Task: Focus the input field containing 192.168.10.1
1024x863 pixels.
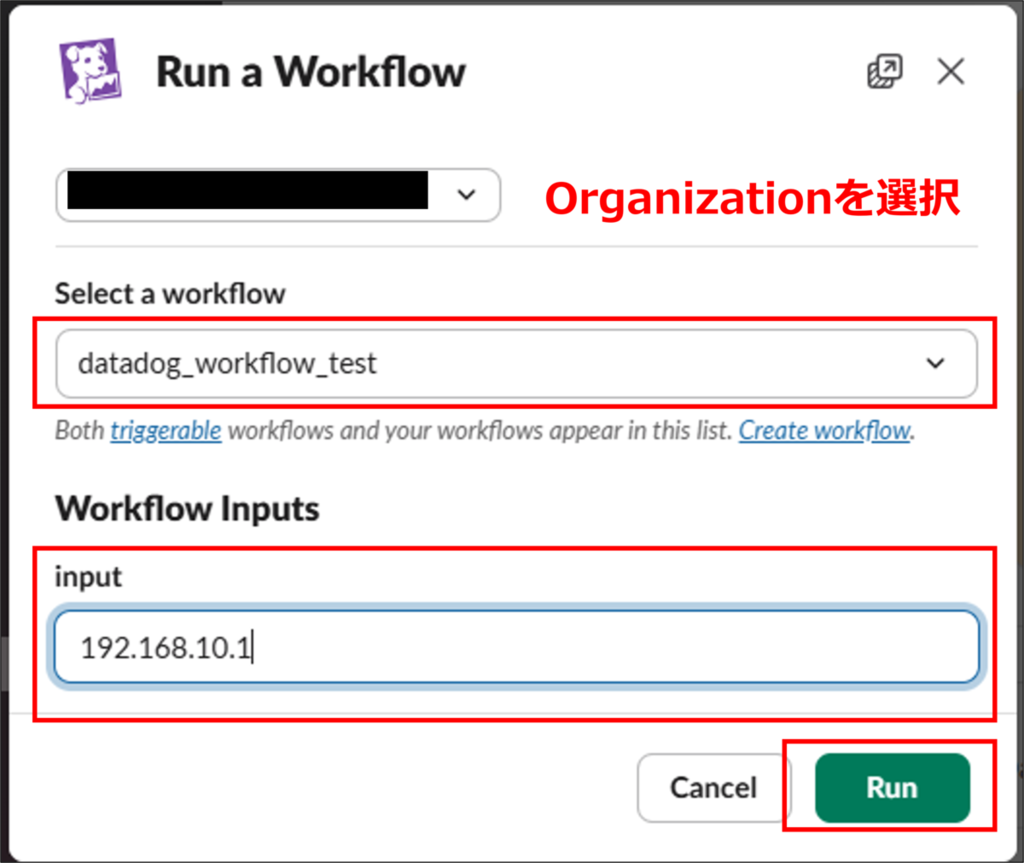Action: 517,647
